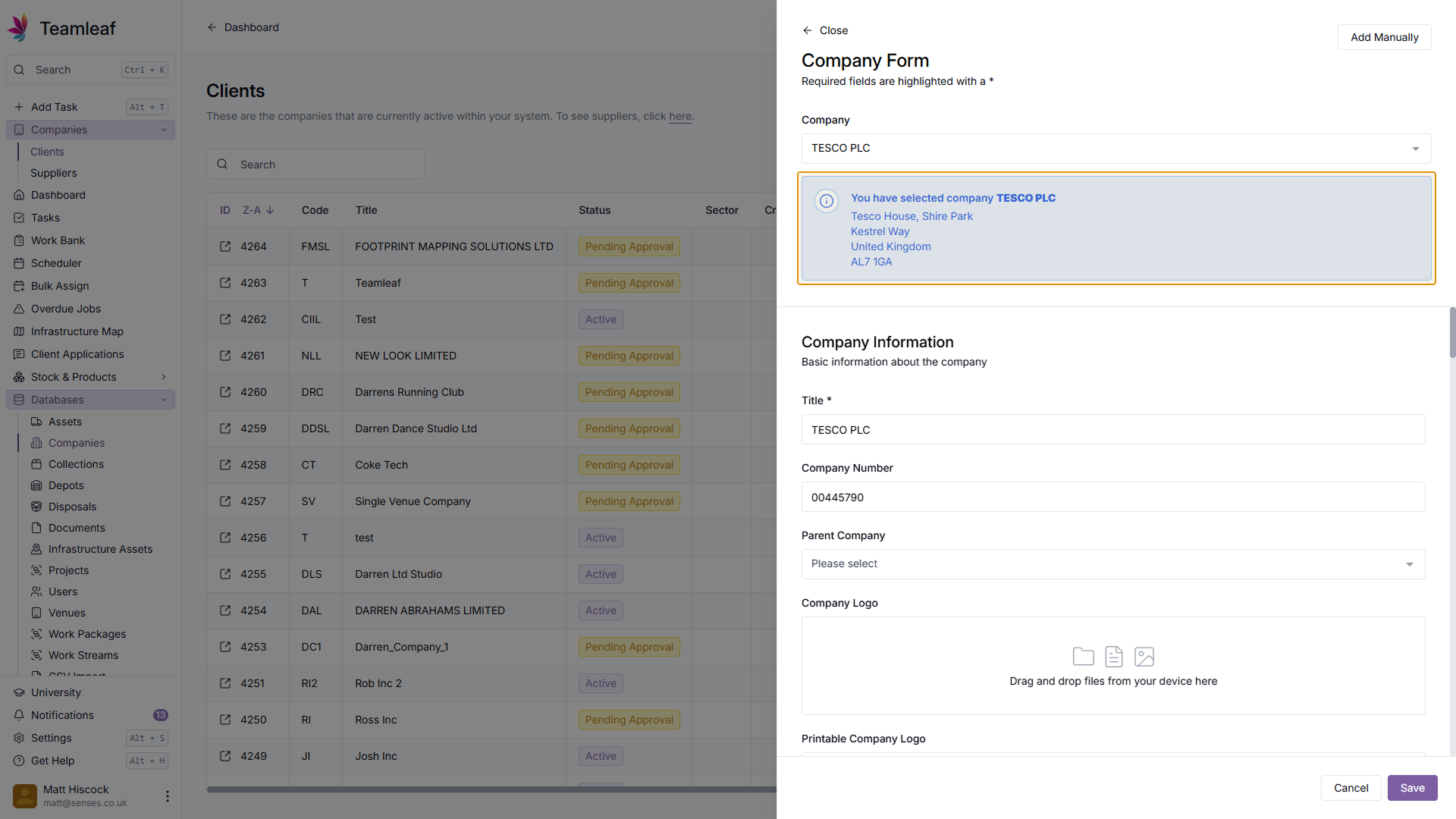Select Venues under Databases
The image size is (1456, 819).
point(67,613)
